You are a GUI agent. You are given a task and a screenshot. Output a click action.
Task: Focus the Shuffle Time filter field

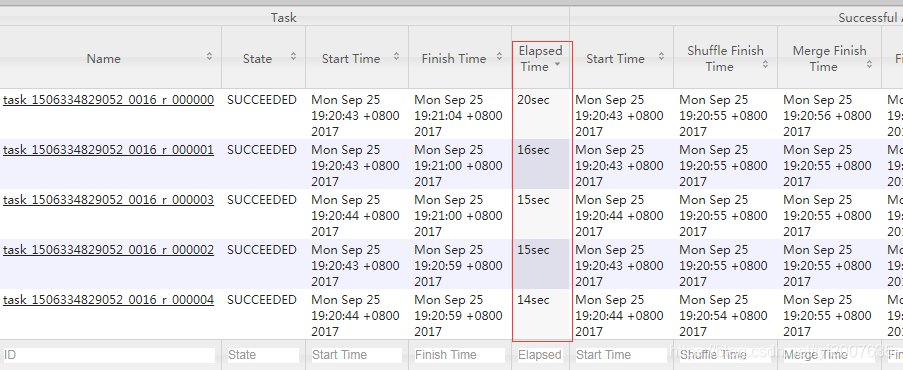pos(725,355)
